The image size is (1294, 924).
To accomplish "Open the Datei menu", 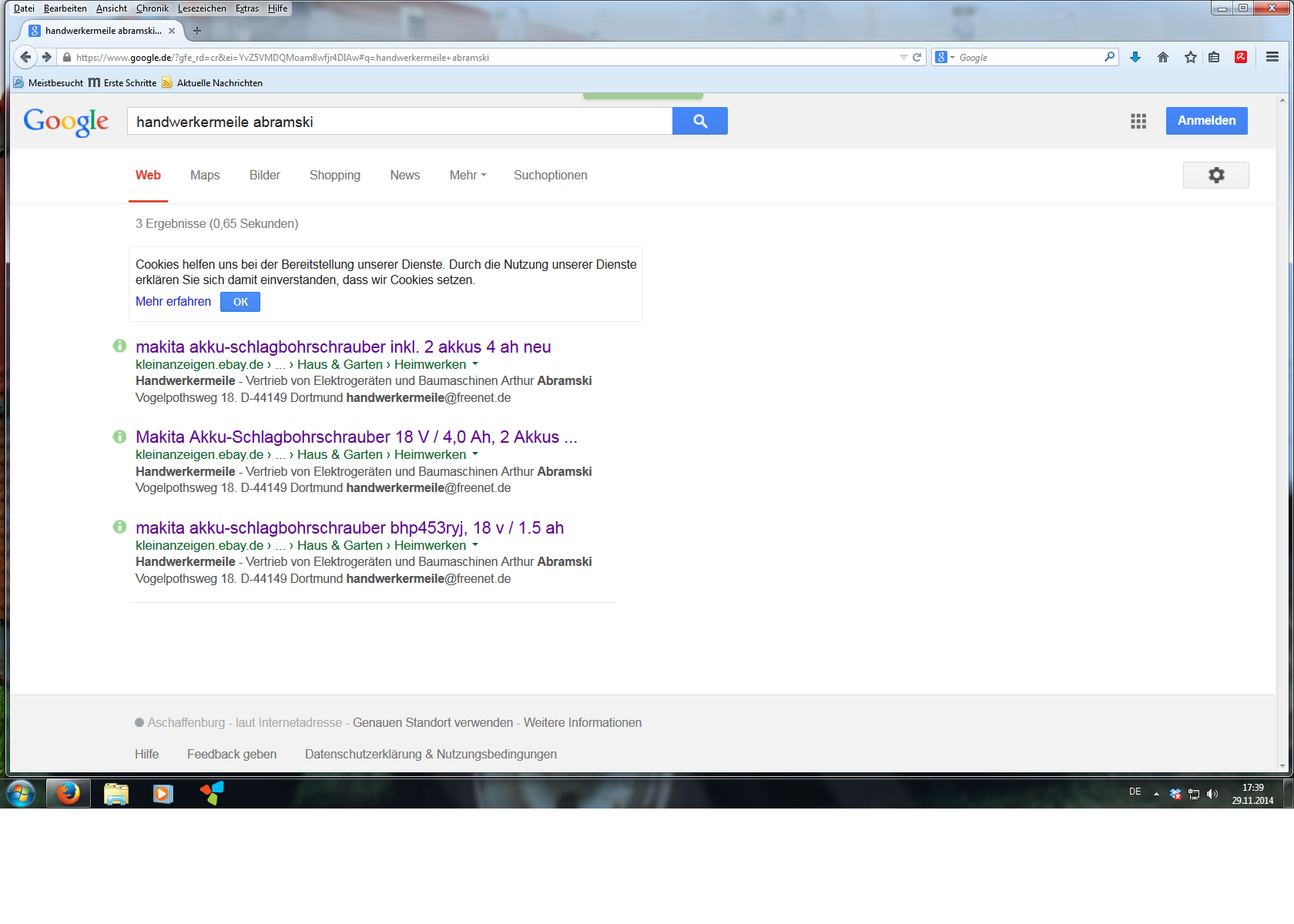I will pyautogui.click(x=24, y=8).
